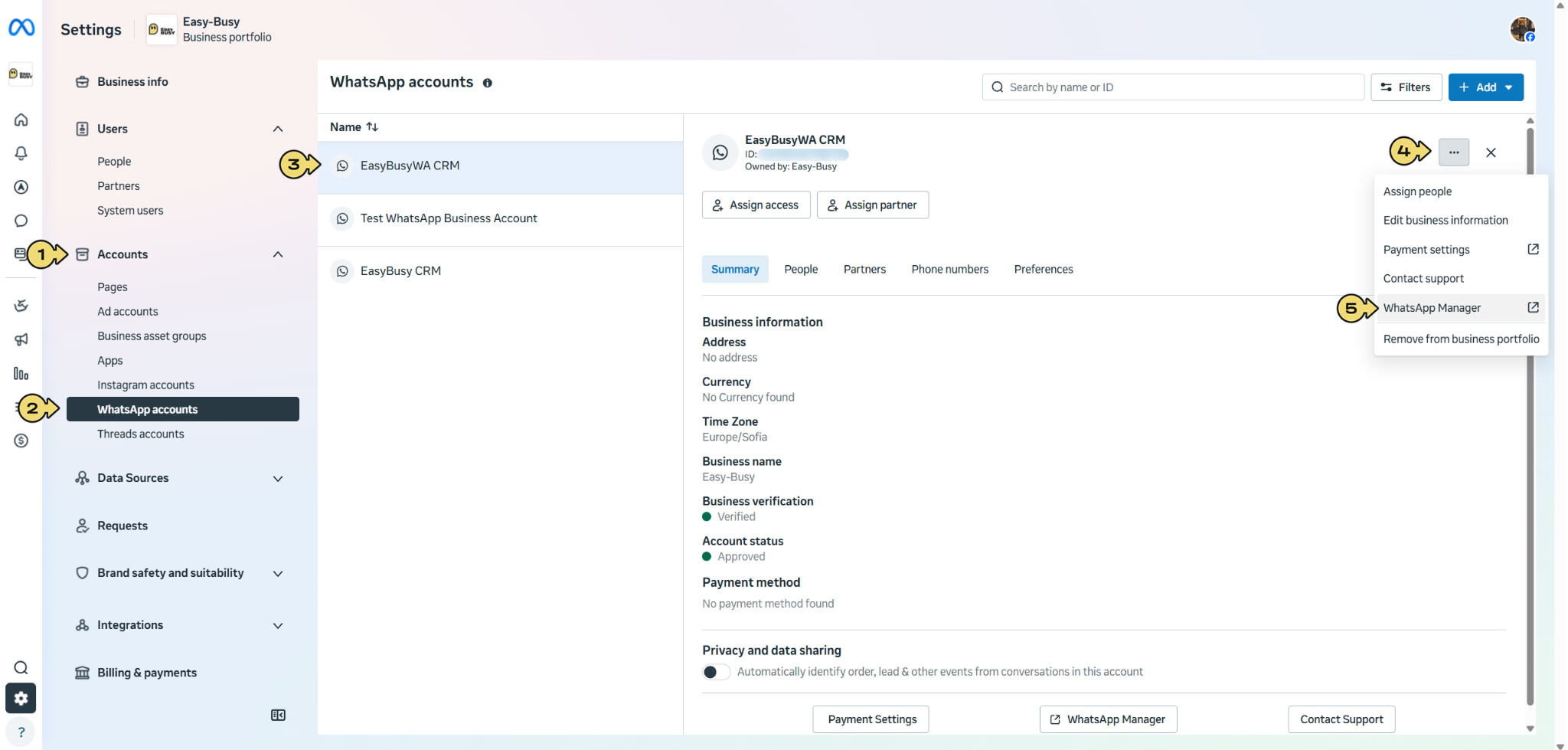
Task: Click the Easy-Busy rail account logo
Action: click(21, 74)
